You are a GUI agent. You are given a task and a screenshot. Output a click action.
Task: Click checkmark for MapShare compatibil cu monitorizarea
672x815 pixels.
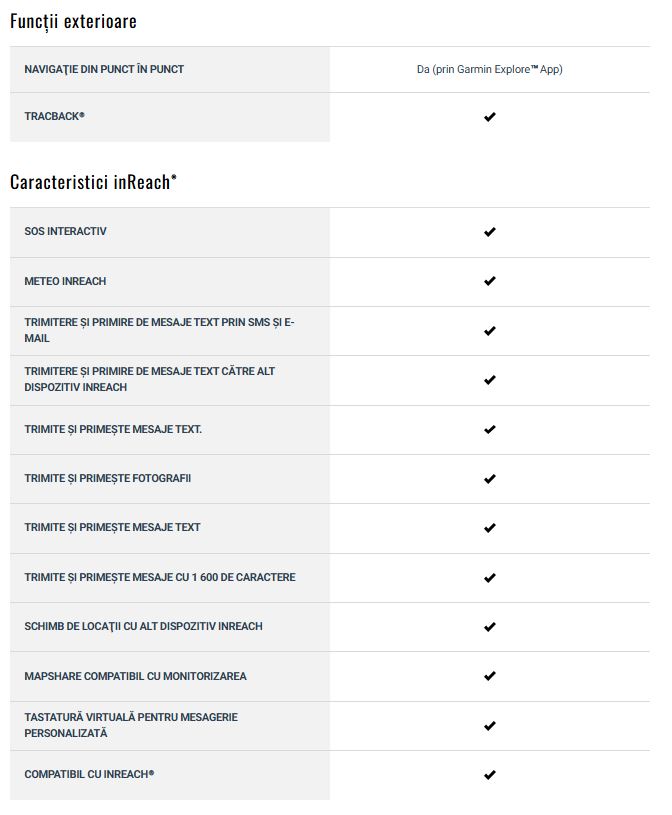tap(489, 676)
